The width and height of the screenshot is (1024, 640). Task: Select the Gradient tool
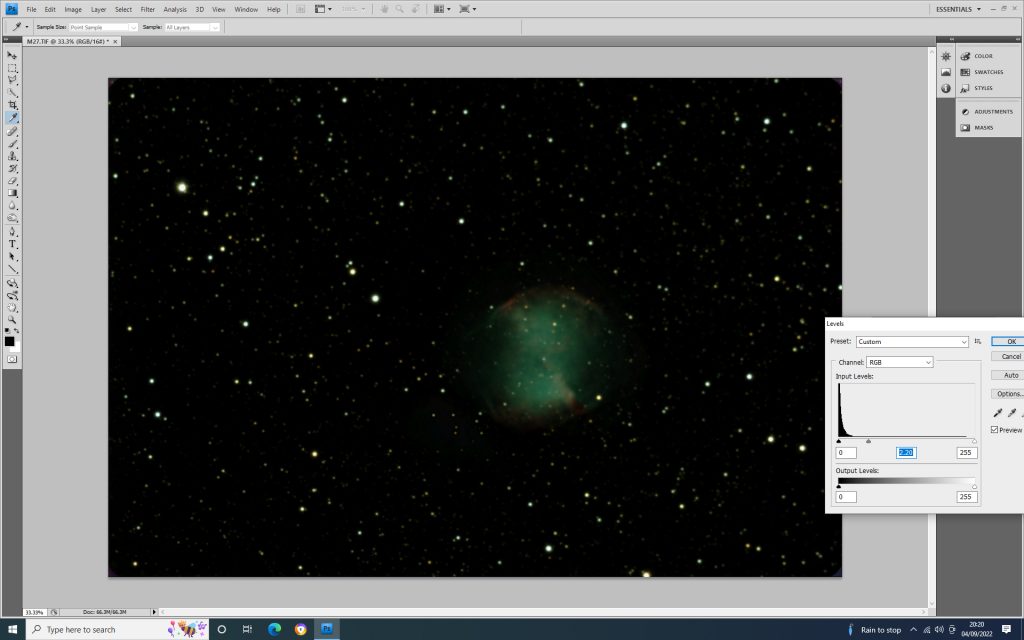tap(12, 193)
